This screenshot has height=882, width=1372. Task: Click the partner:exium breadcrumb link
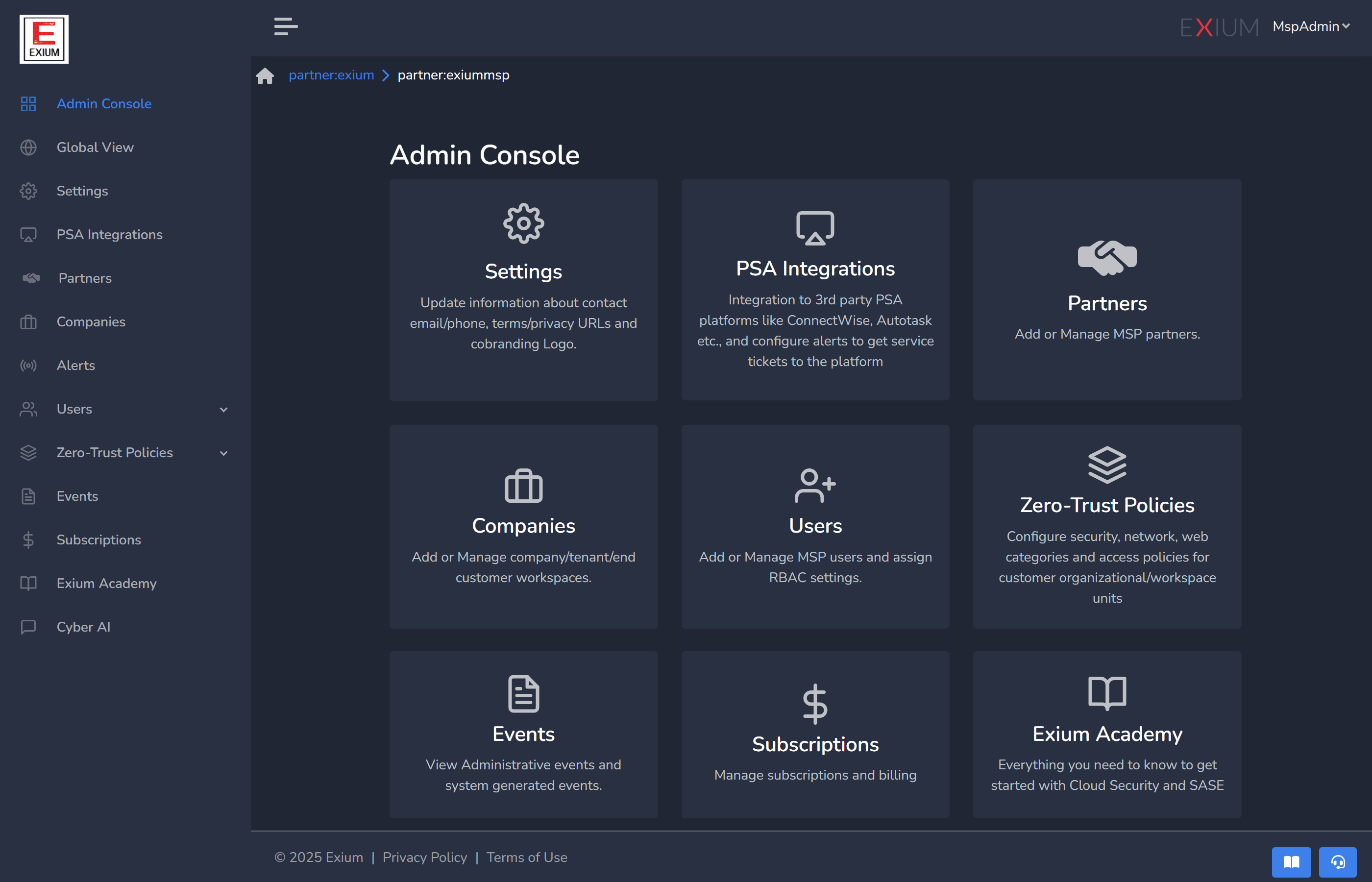(331, 75)
